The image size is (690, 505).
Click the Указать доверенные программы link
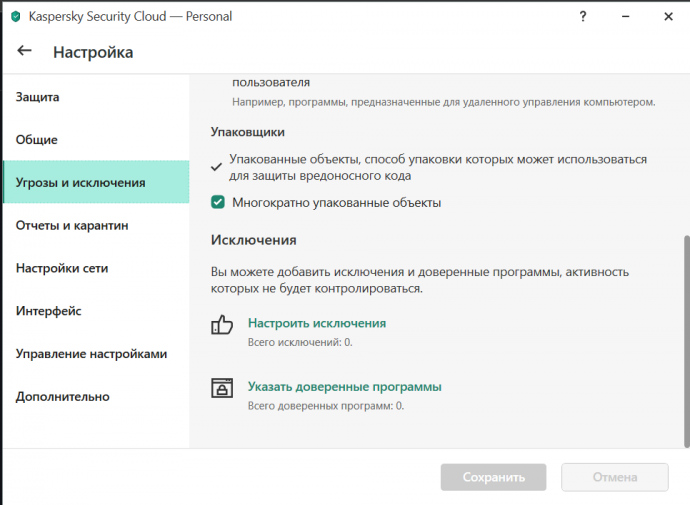coord(345,386)
